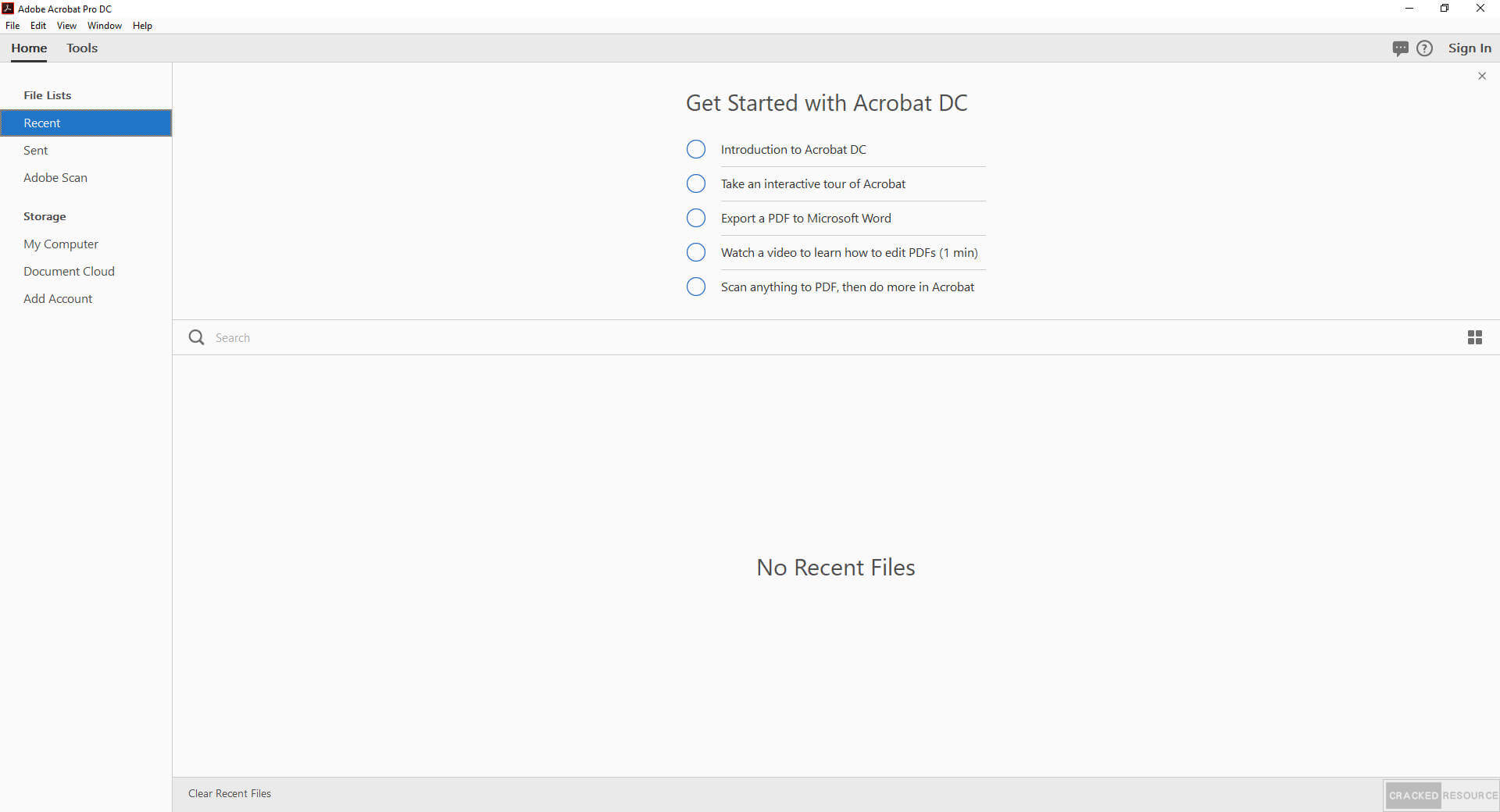Check circle for interactive tour of Acrobat
This screenshot has height=812, width=1500.
point(695,183)
